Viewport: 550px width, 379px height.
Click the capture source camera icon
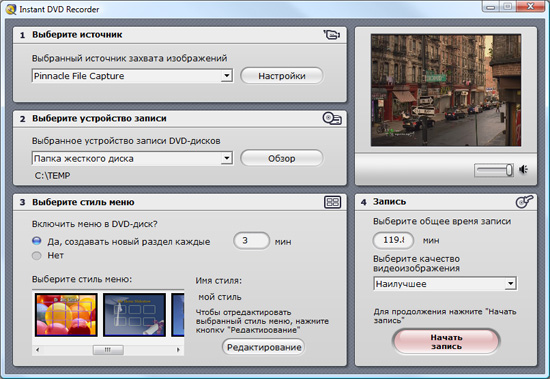331,35
